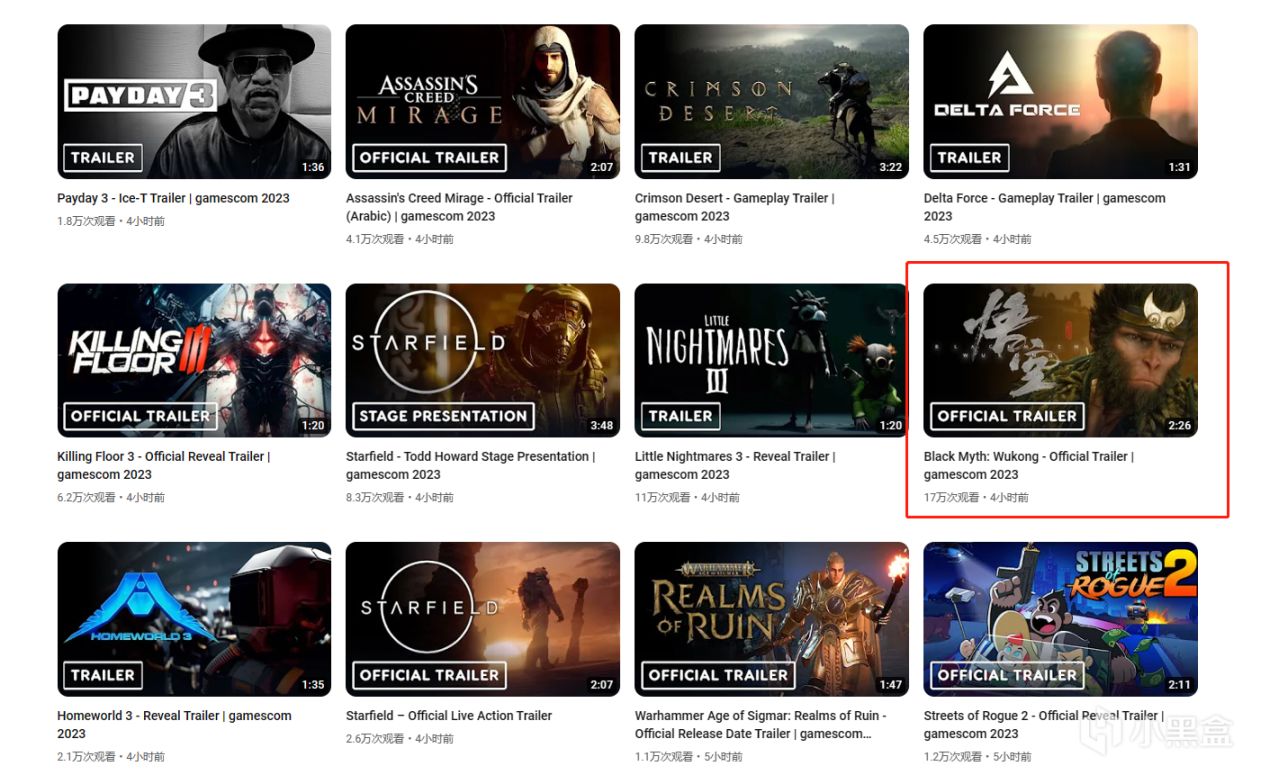
Task: Open the Streets of Rogue 2 thumbnail
Action: coord(1060,619)
